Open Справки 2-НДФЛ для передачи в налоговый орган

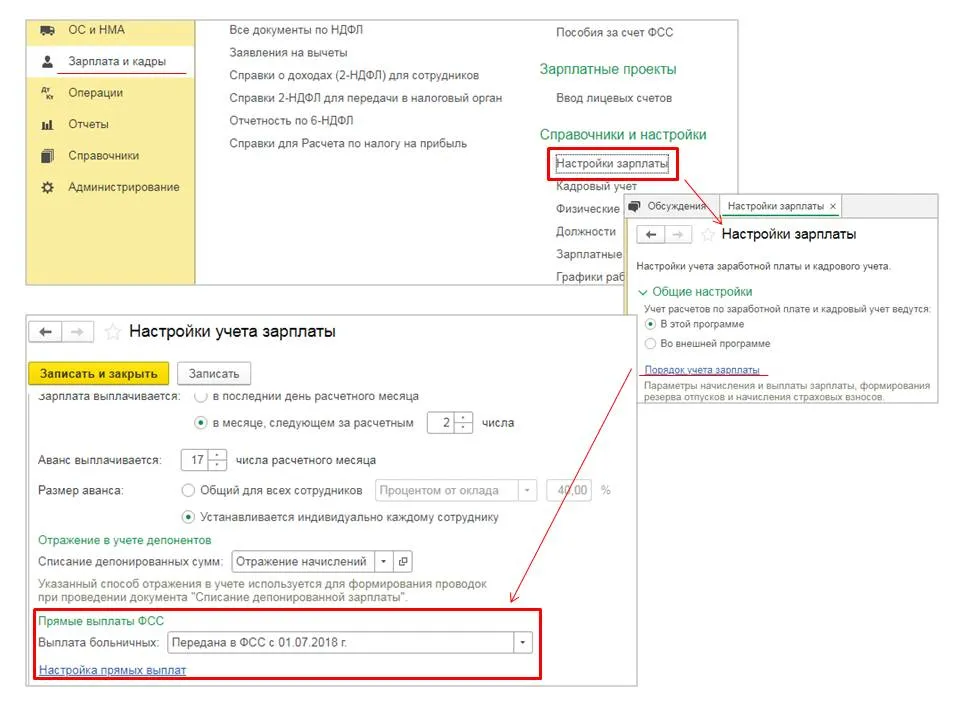(366, 98)
